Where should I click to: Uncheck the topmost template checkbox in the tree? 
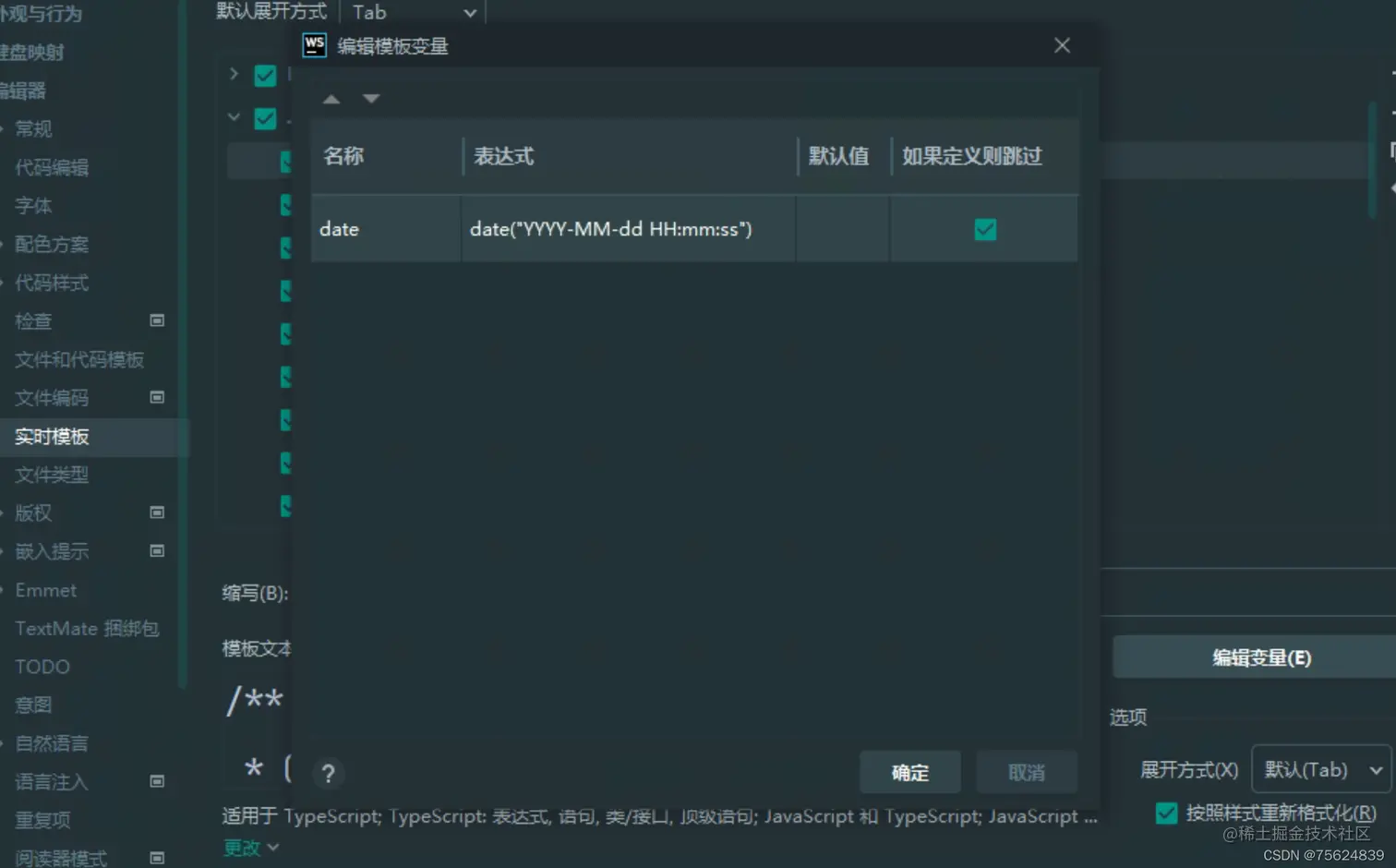tap(265, 75)
